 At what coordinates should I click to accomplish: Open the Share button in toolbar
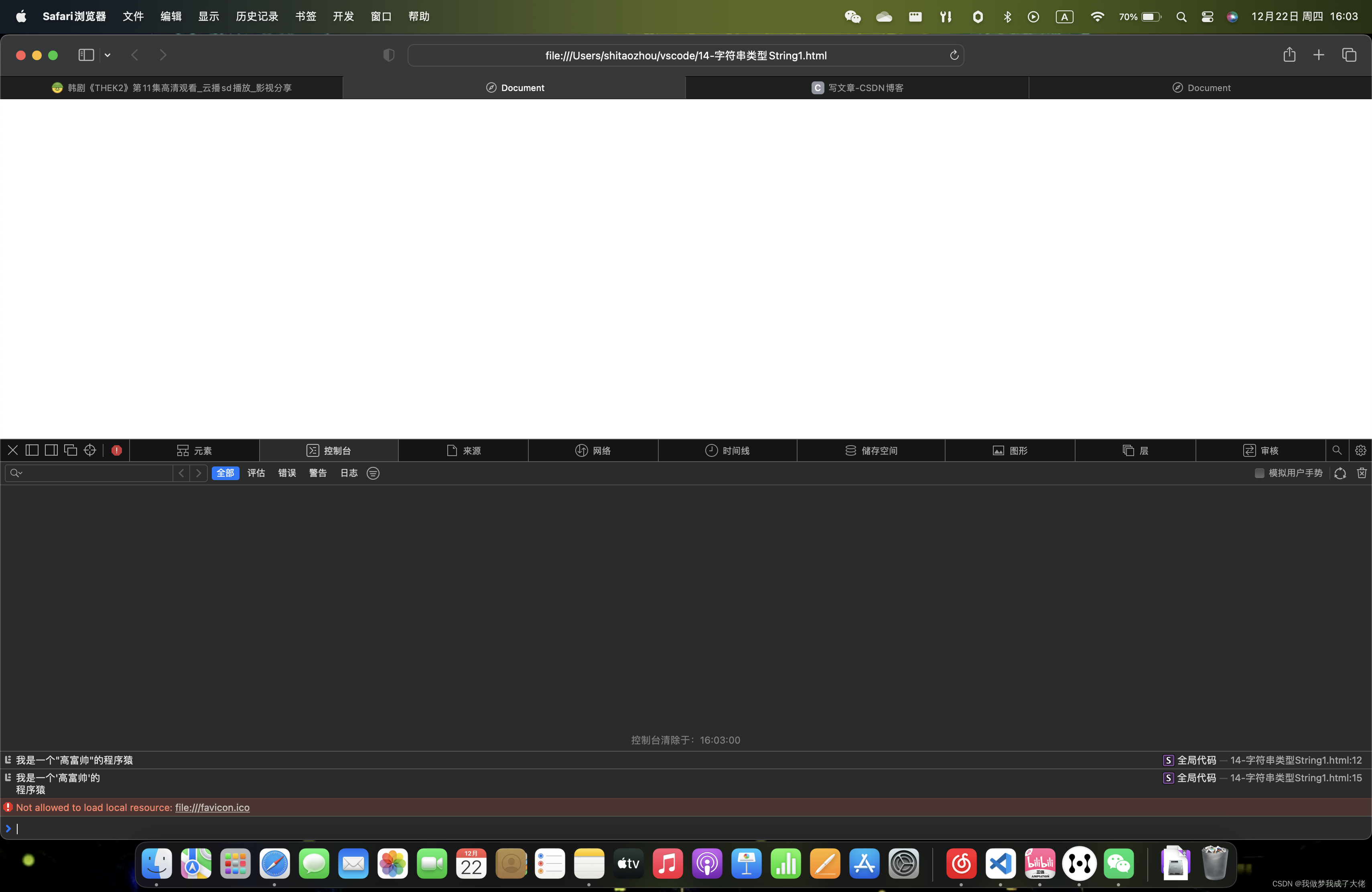click(1290, 55)
